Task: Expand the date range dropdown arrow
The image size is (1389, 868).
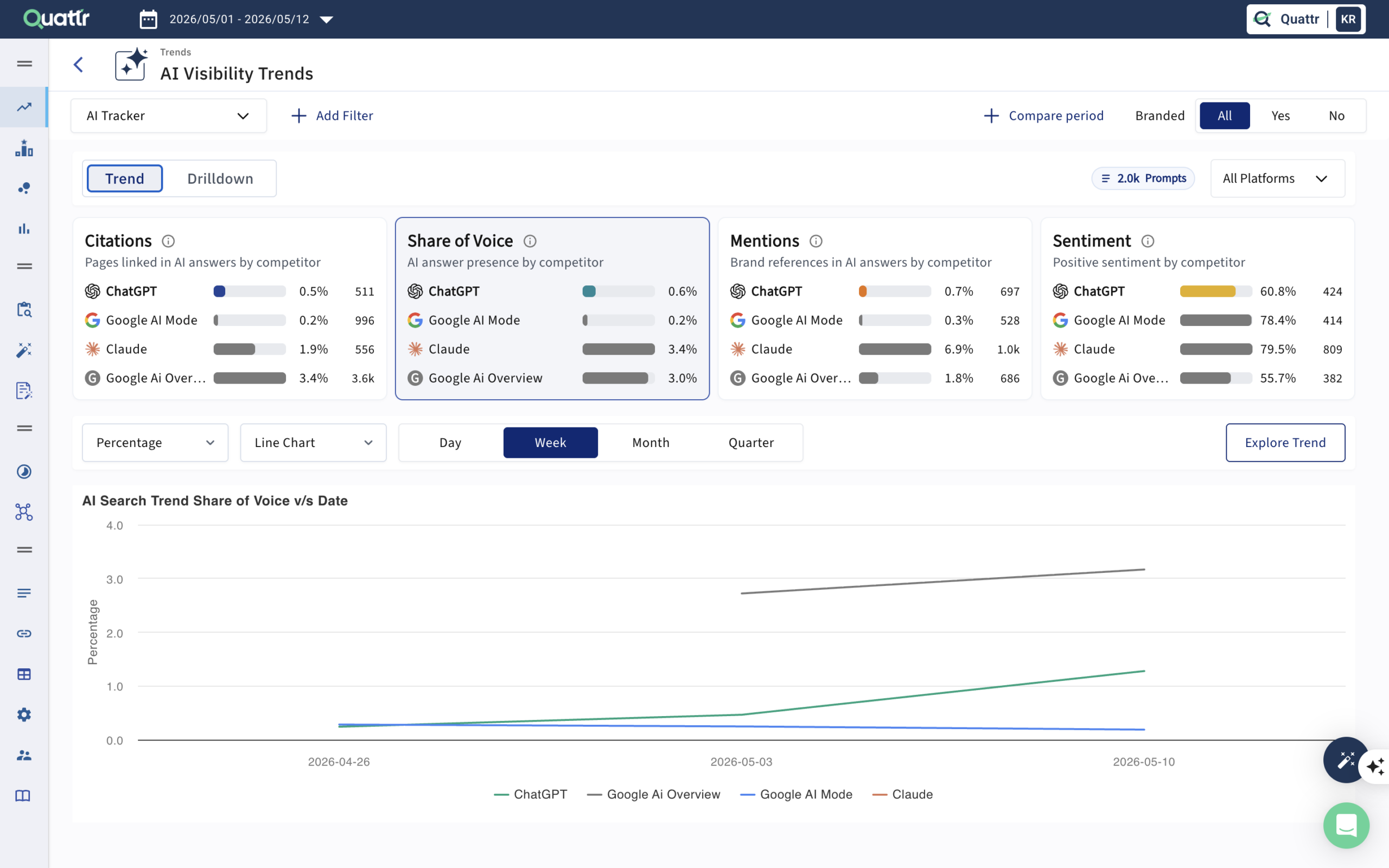Action: (x=326, y=20)
